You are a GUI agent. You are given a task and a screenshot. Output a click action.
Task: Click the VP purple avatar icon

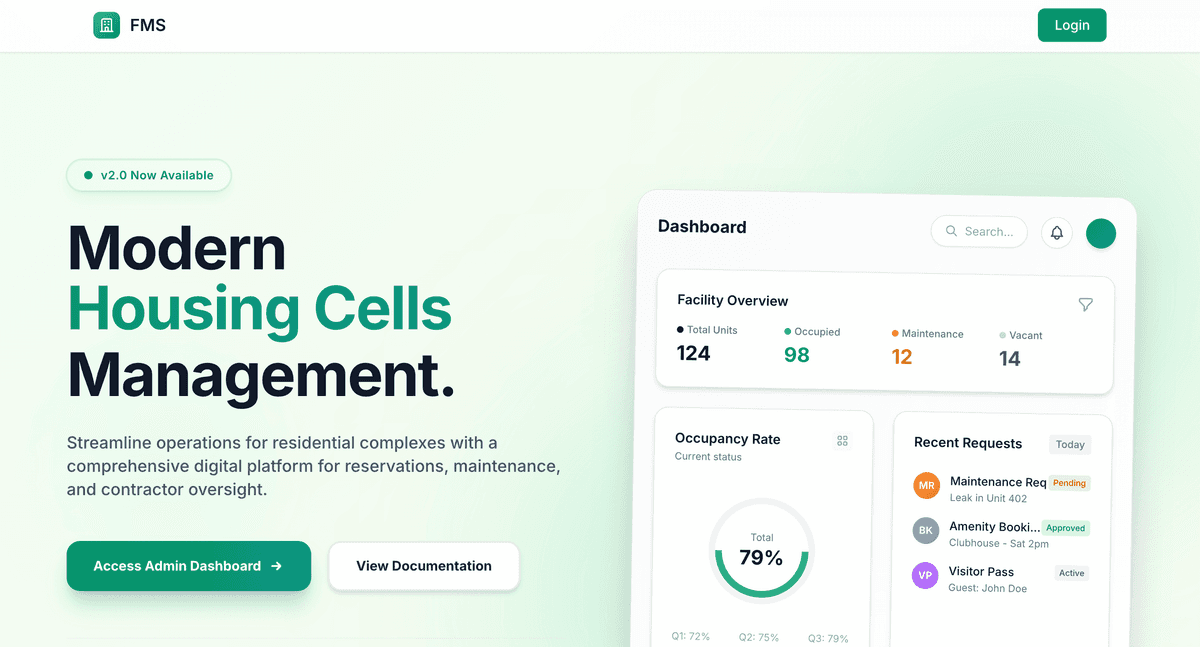click(x=926, y=576)
